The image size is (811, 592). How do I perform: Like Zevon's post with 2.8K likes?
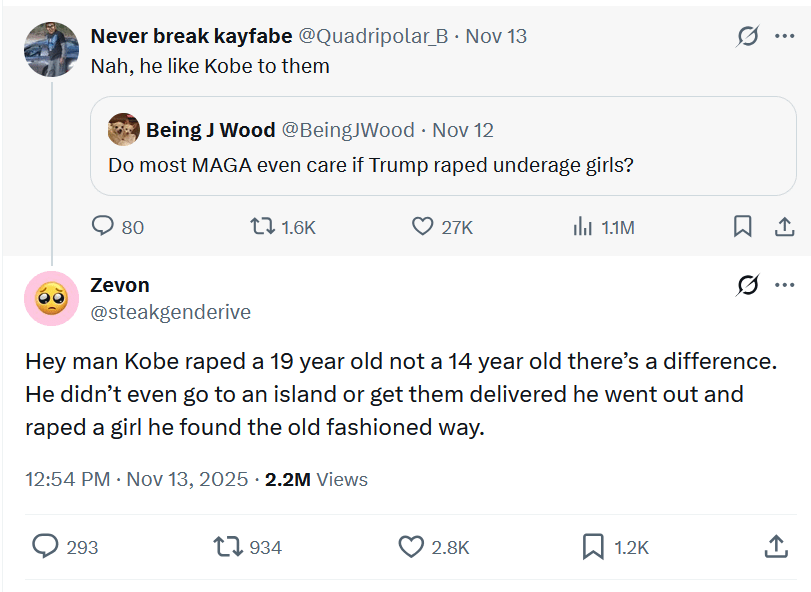click(x=411, y=546)
